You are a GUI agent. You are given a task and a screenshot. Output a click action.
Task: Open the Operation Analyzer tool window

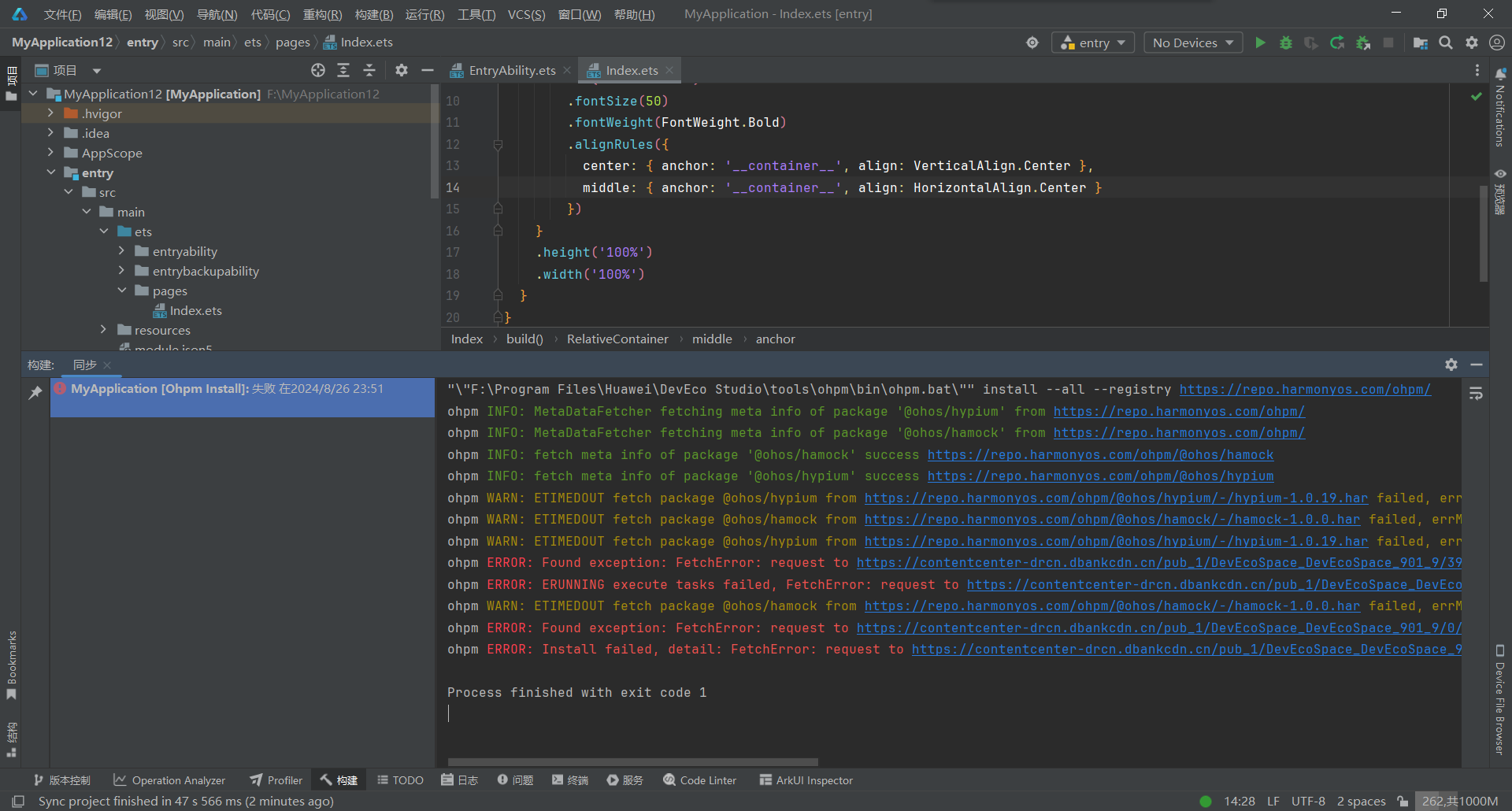click(x=169, y=780)
